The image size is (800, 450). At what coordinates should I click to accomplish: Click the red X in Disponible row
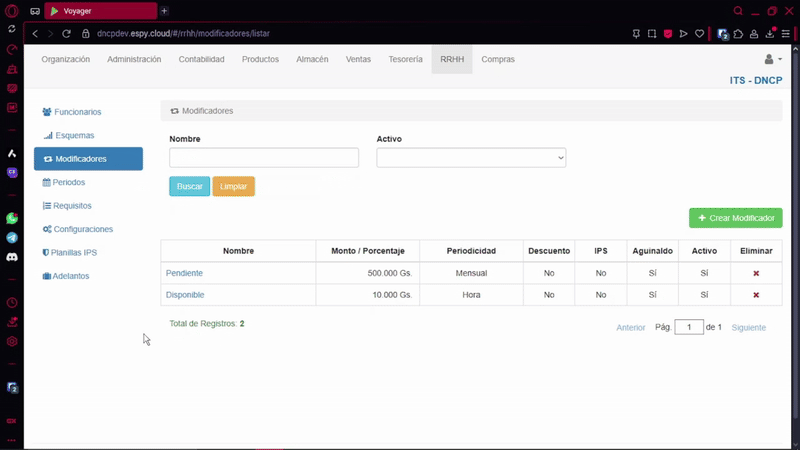[x=756, y=295]
